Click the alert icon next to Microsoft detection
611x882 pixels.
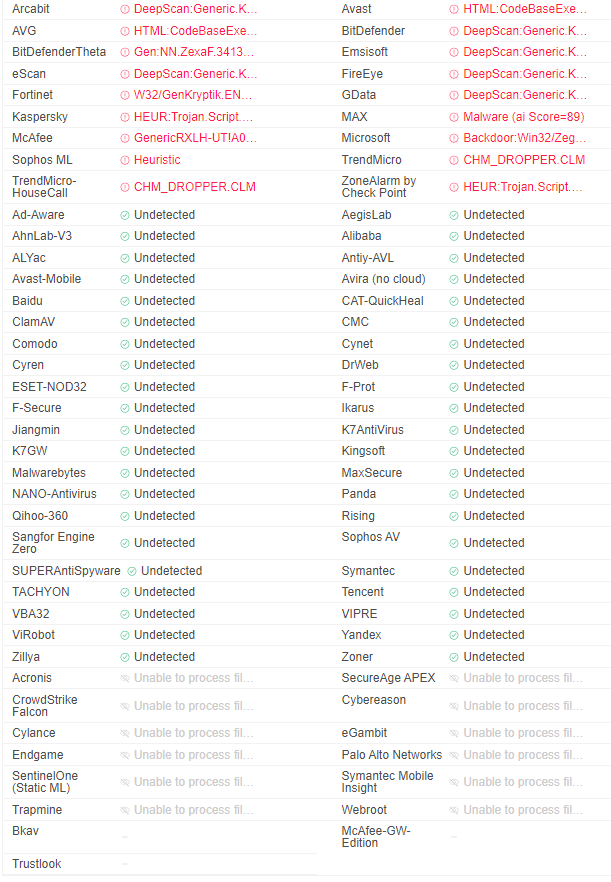454,138
